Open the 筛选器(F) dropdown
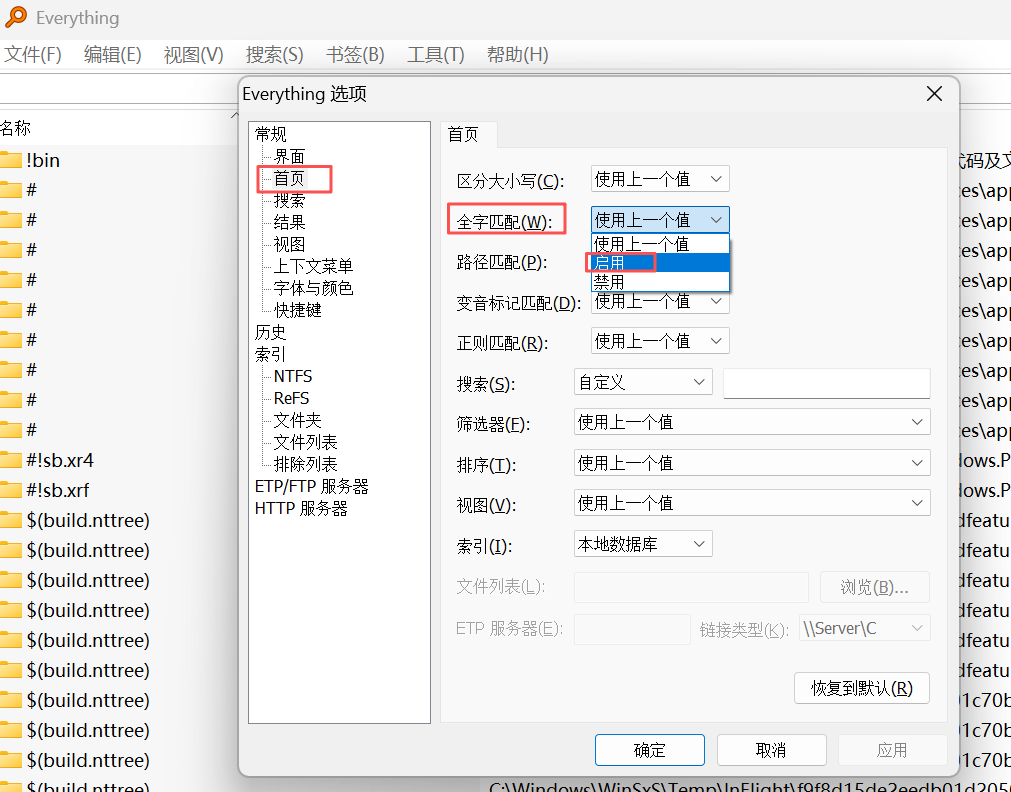 (752, 422)
